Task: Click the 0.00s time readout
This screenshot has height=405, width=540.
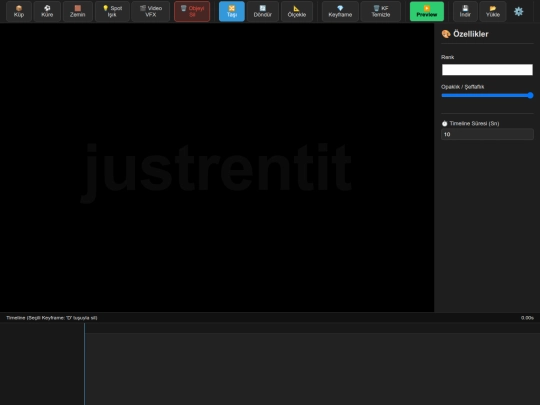Action: pyautogui.click(x=527, y=318)
